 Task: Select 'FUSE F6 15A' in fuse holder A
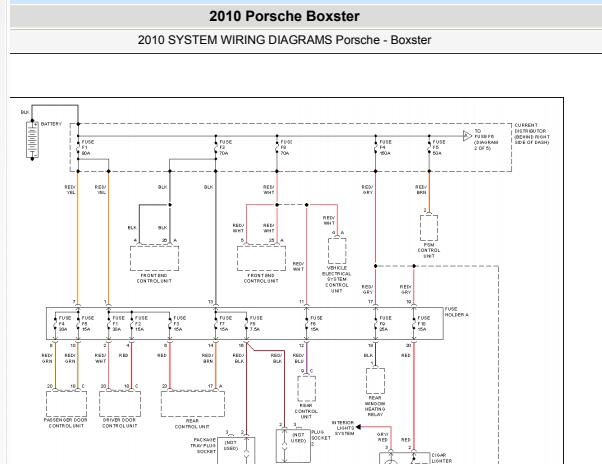click(316, 324)
